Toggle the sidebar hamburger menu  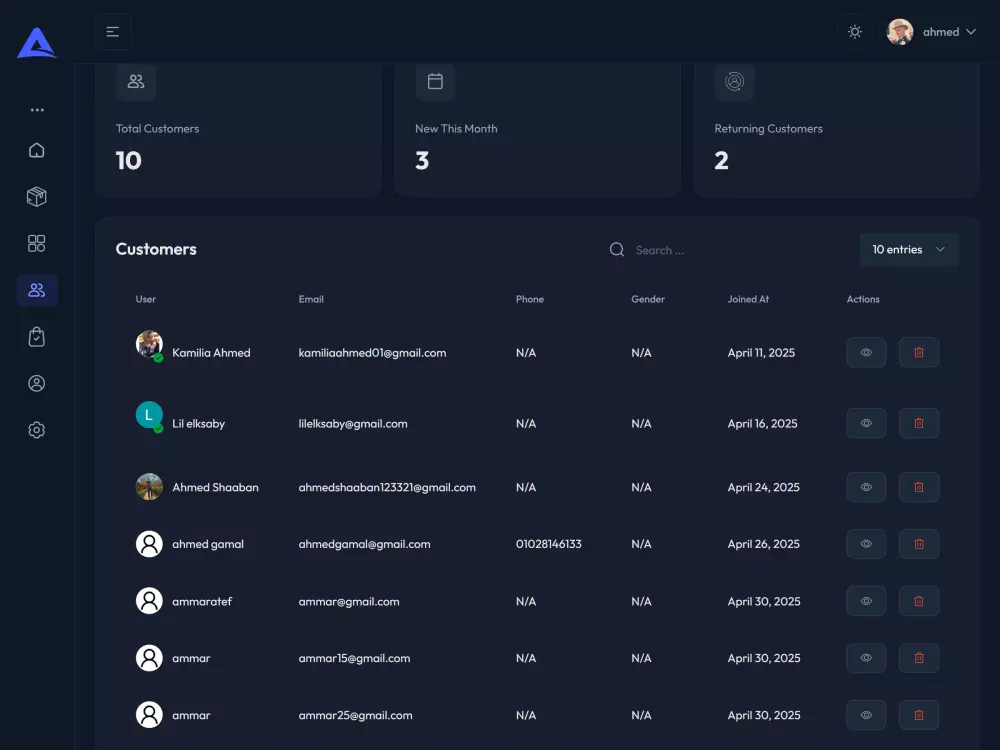(113, 32)
